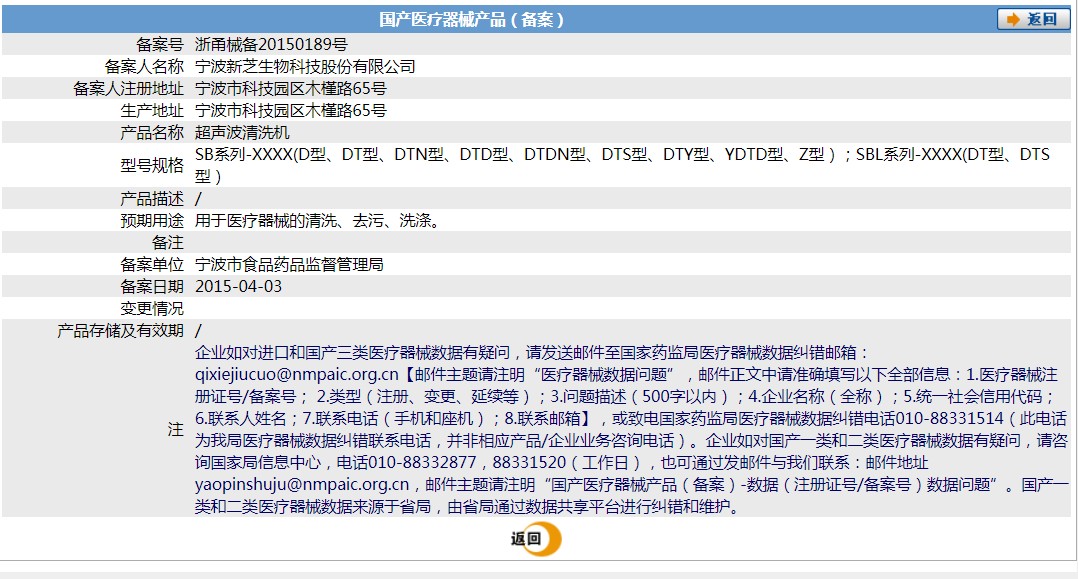The image size is (1078, 579).
Task: Select product name 超声波清洗机
Action: (242, 133)
